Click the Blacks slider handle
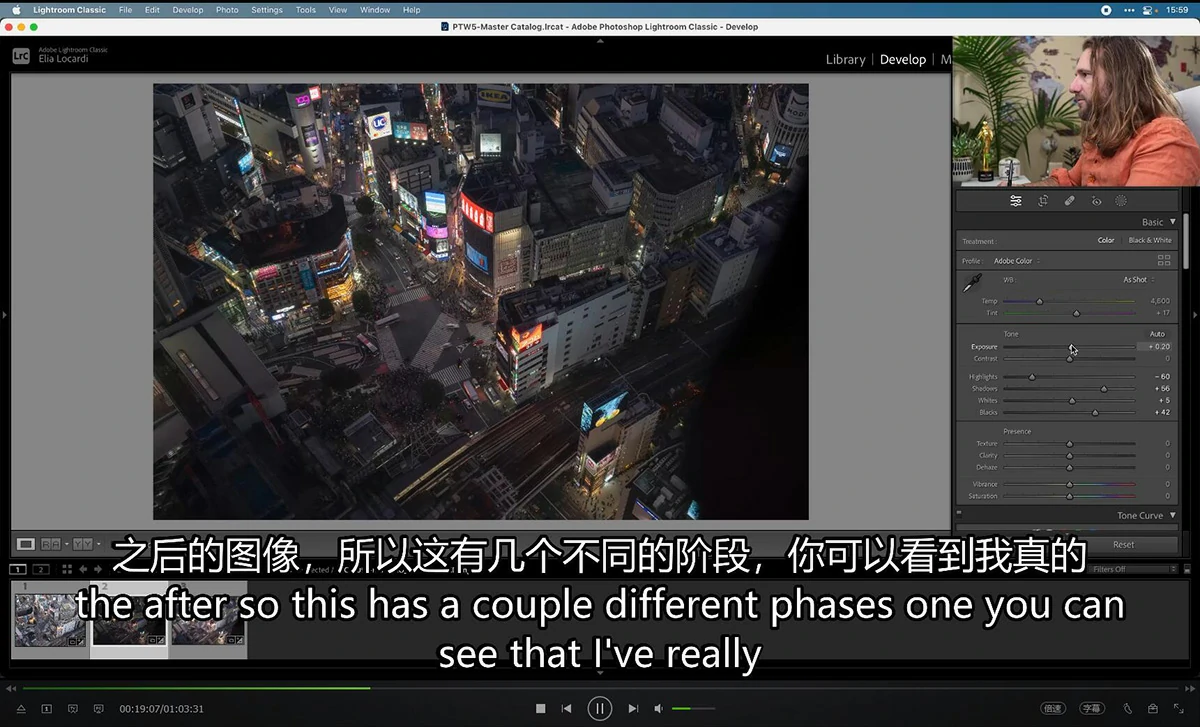 (1095, 412)
